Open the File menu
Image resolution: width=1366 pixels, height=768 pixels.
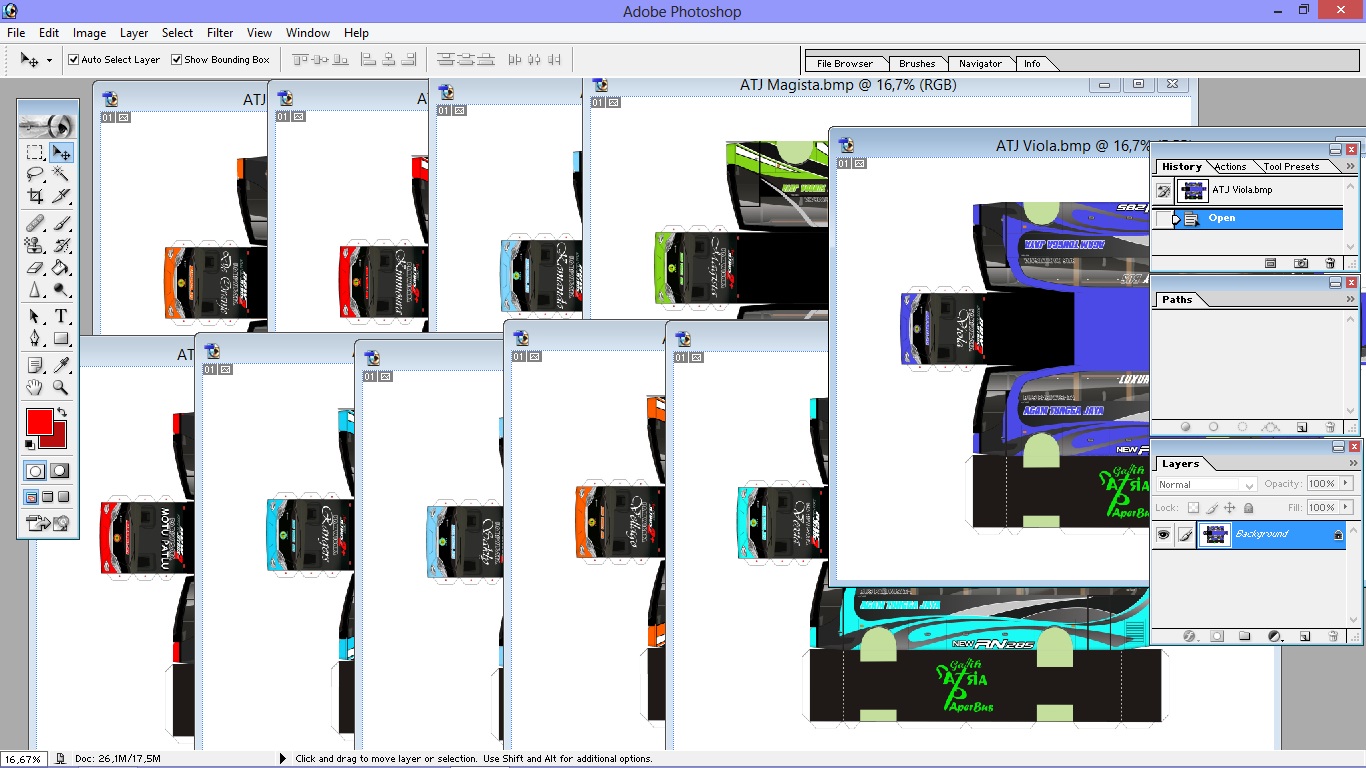pos(16,33)
